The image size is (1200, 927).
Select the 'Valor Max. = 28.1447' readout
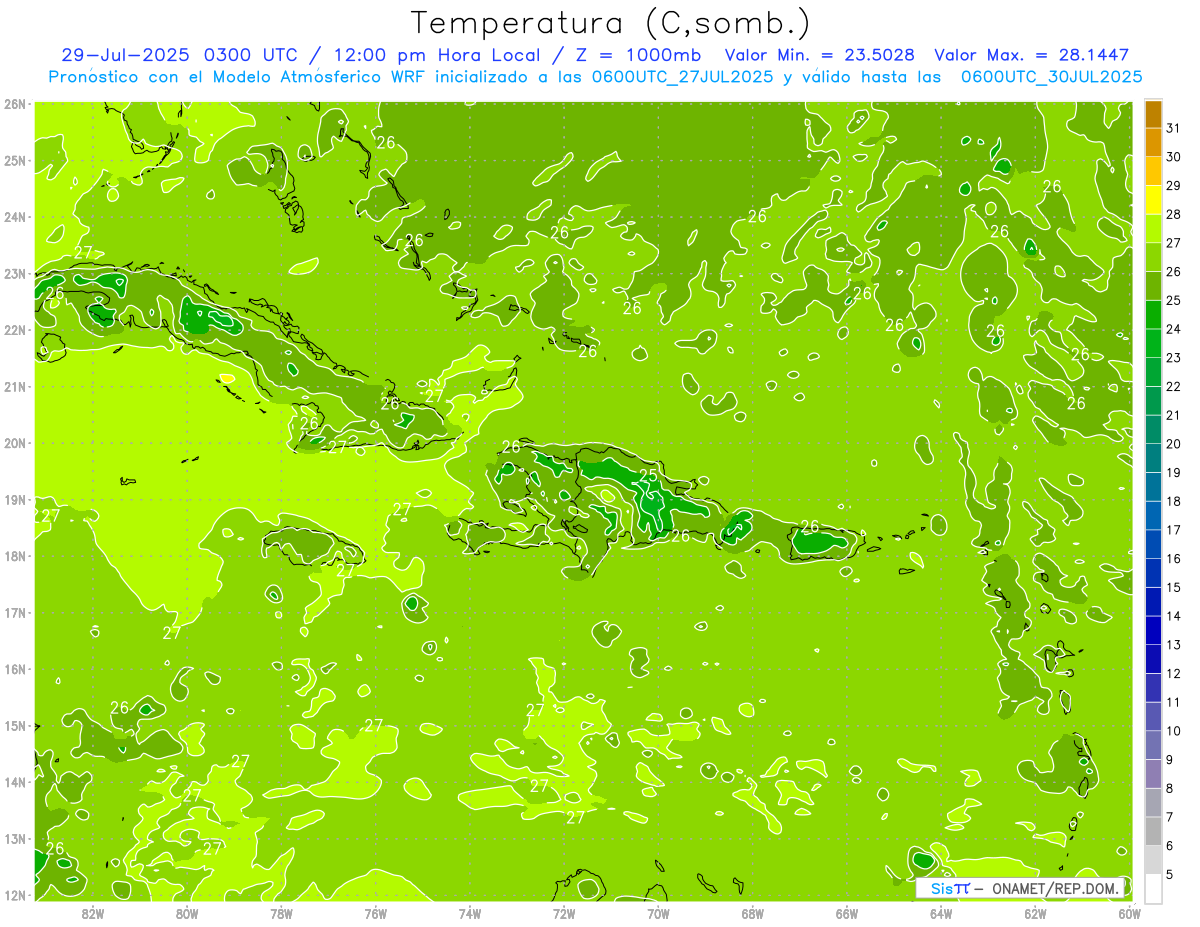[1031, 55]
